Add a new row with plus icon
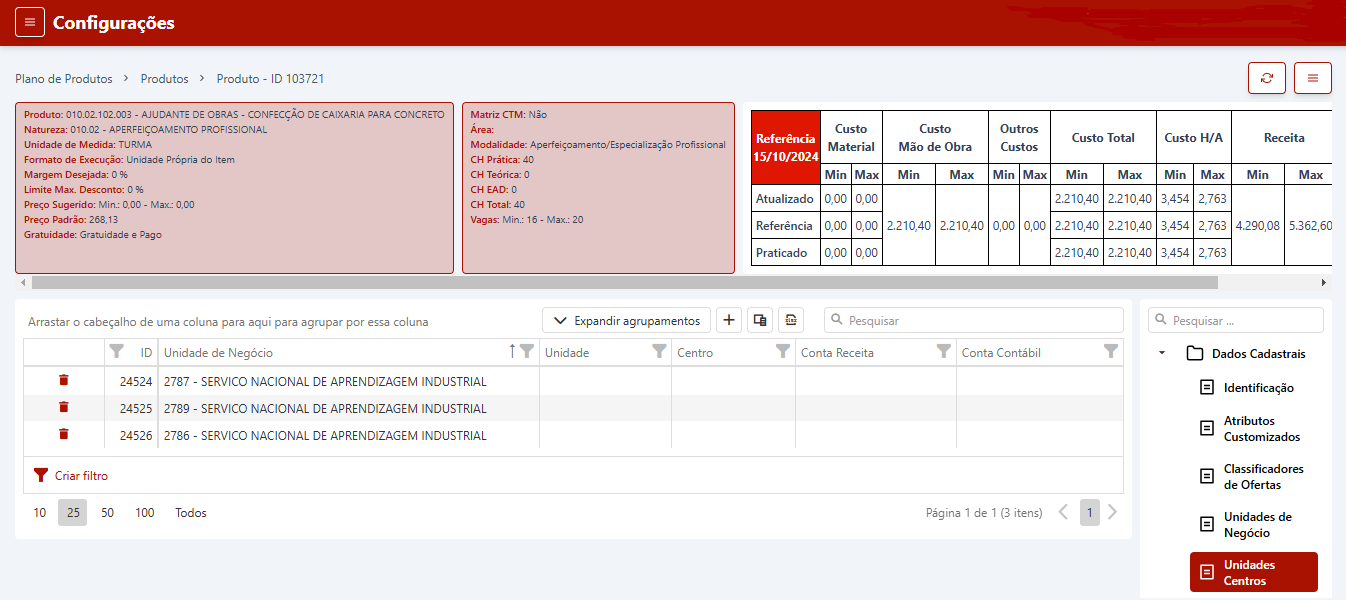This screenshot has width=1346, height=600. 729,320
